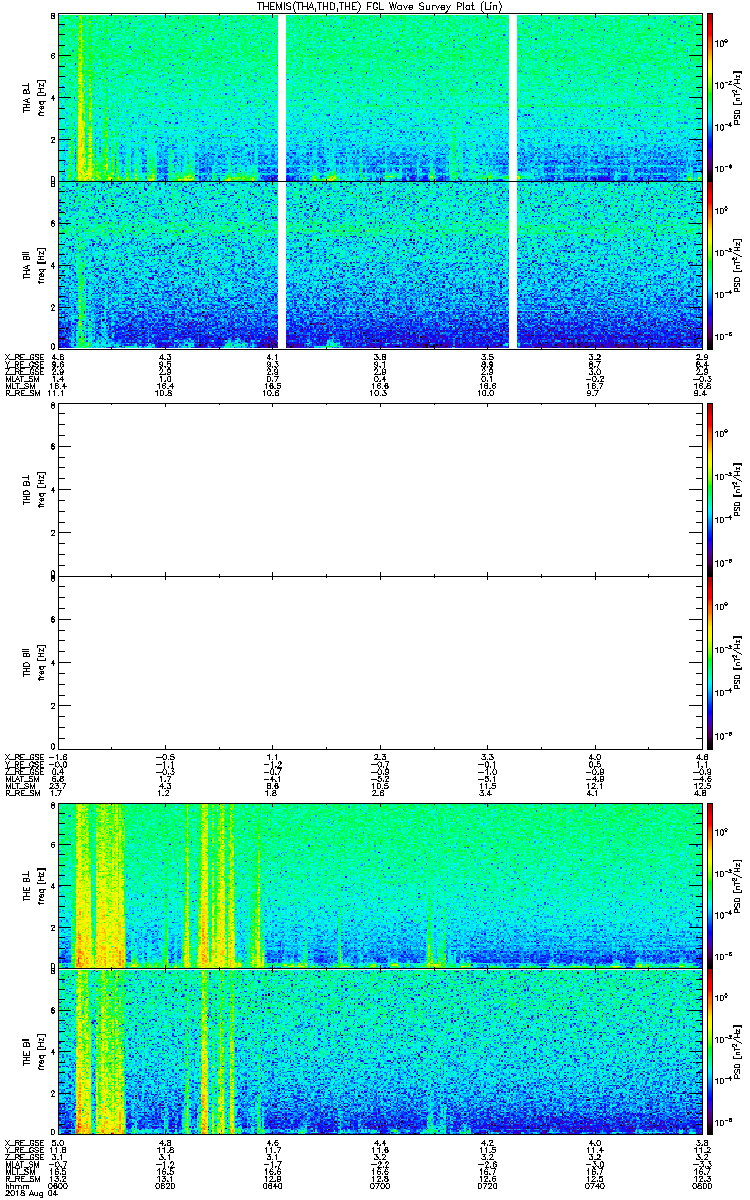Viewport: 750px width, 1200px height.
Task: Click the empty THD B|| plot panel
Action: click(382, 661)
